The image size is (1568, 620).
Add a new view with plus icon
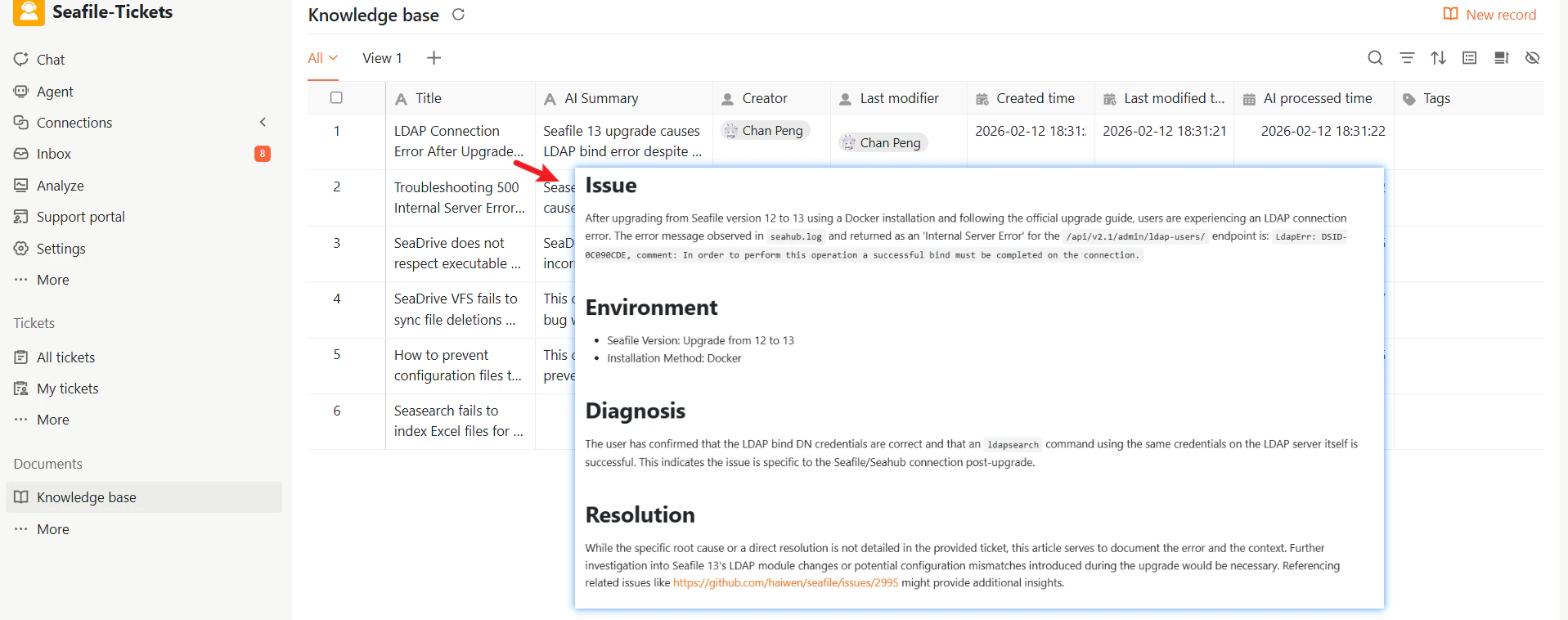(434, 58)
